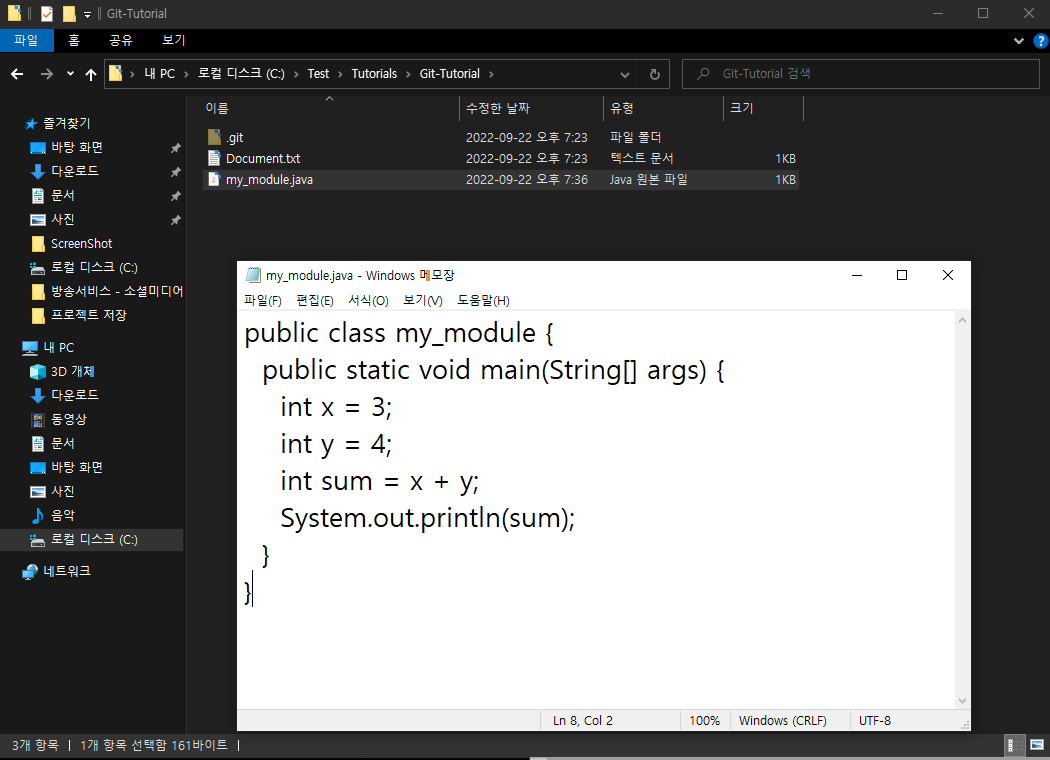Go back with the left arrow button
Viewport: 1050px width, 760px height.
tap(17, 74)
